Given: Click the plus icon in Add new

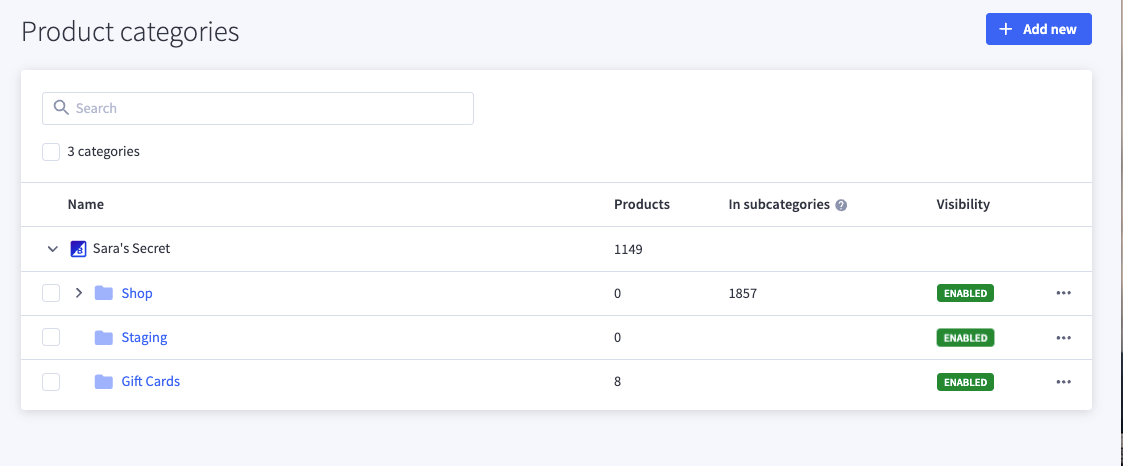Looking at the screenshot, I should (x=1006, y=29).
